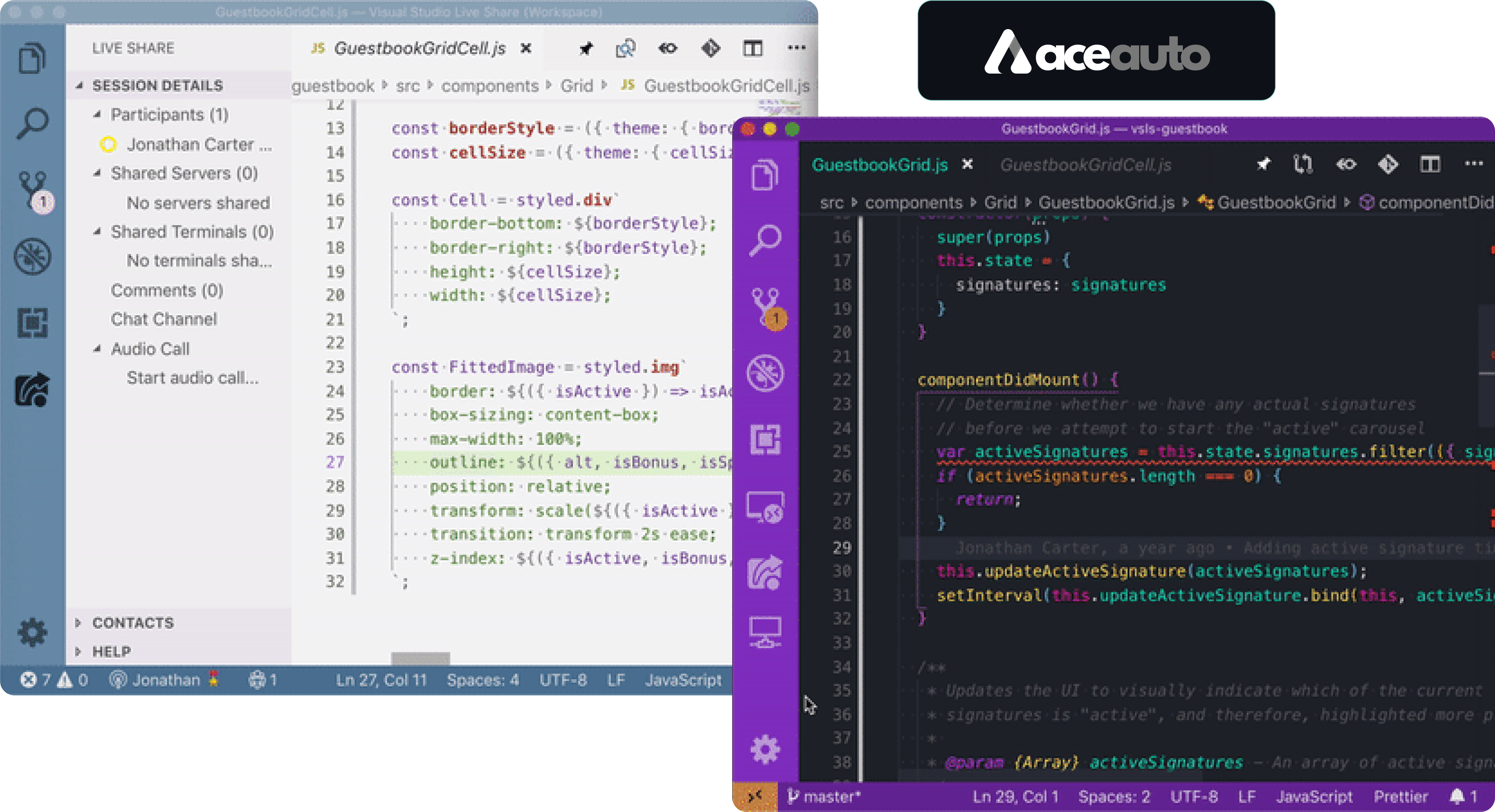The width and height of the screenshot is (1495, 812).
Task: Close the GuestbookGrid.js tab in purple window
Action: (x=967, y=165)
